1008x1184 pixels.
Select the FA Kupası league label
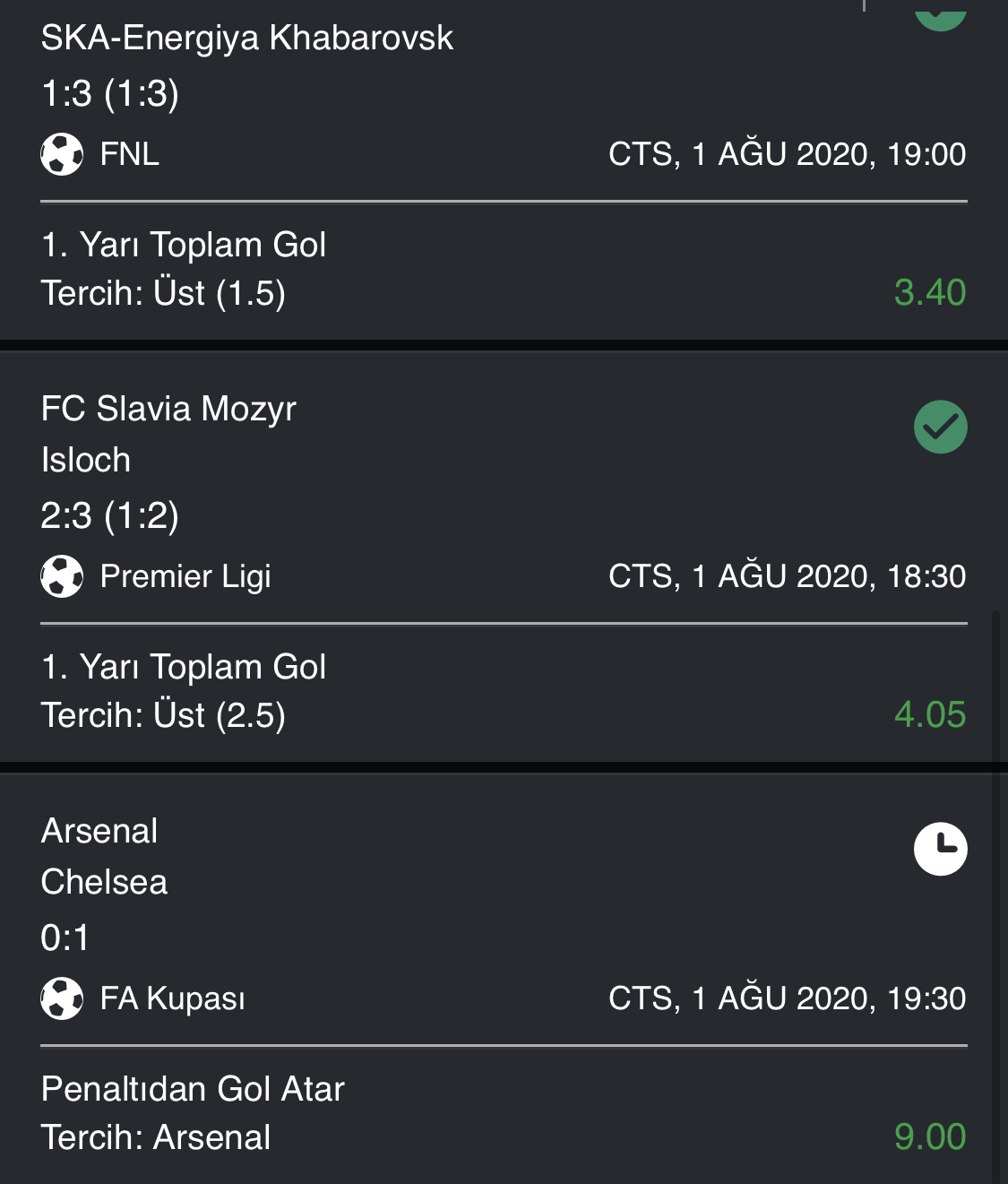[x=173, y=998]
